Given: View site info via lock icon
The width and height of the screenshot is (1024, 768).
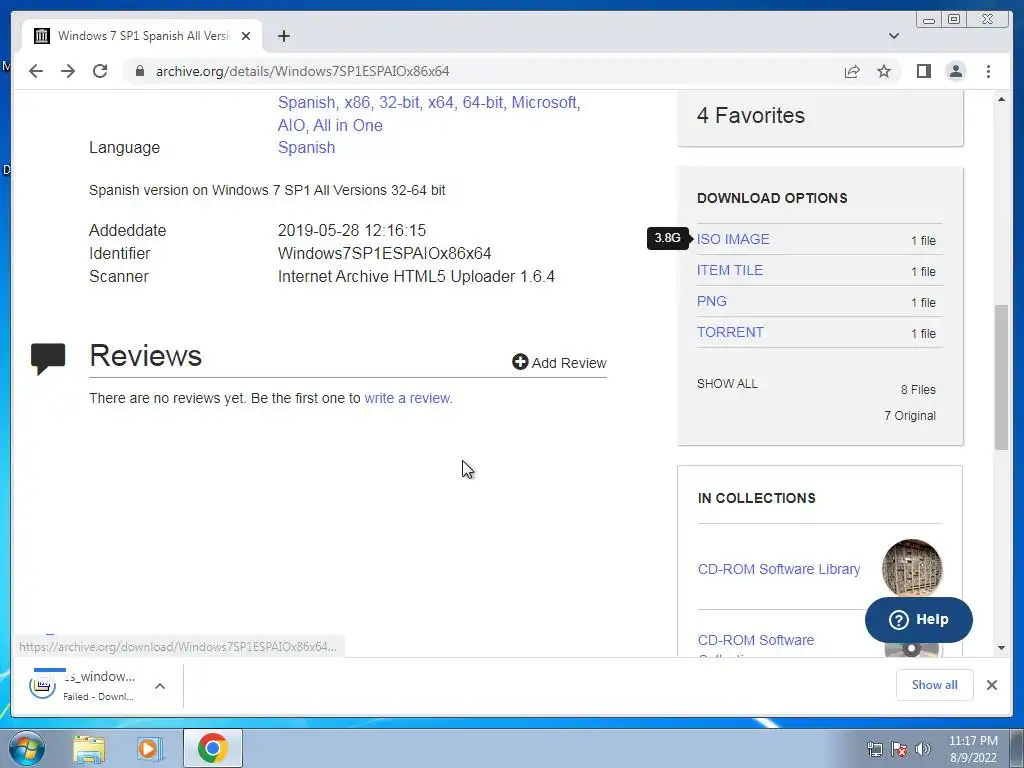Looking at the screenshot, I should click(139, 71).
